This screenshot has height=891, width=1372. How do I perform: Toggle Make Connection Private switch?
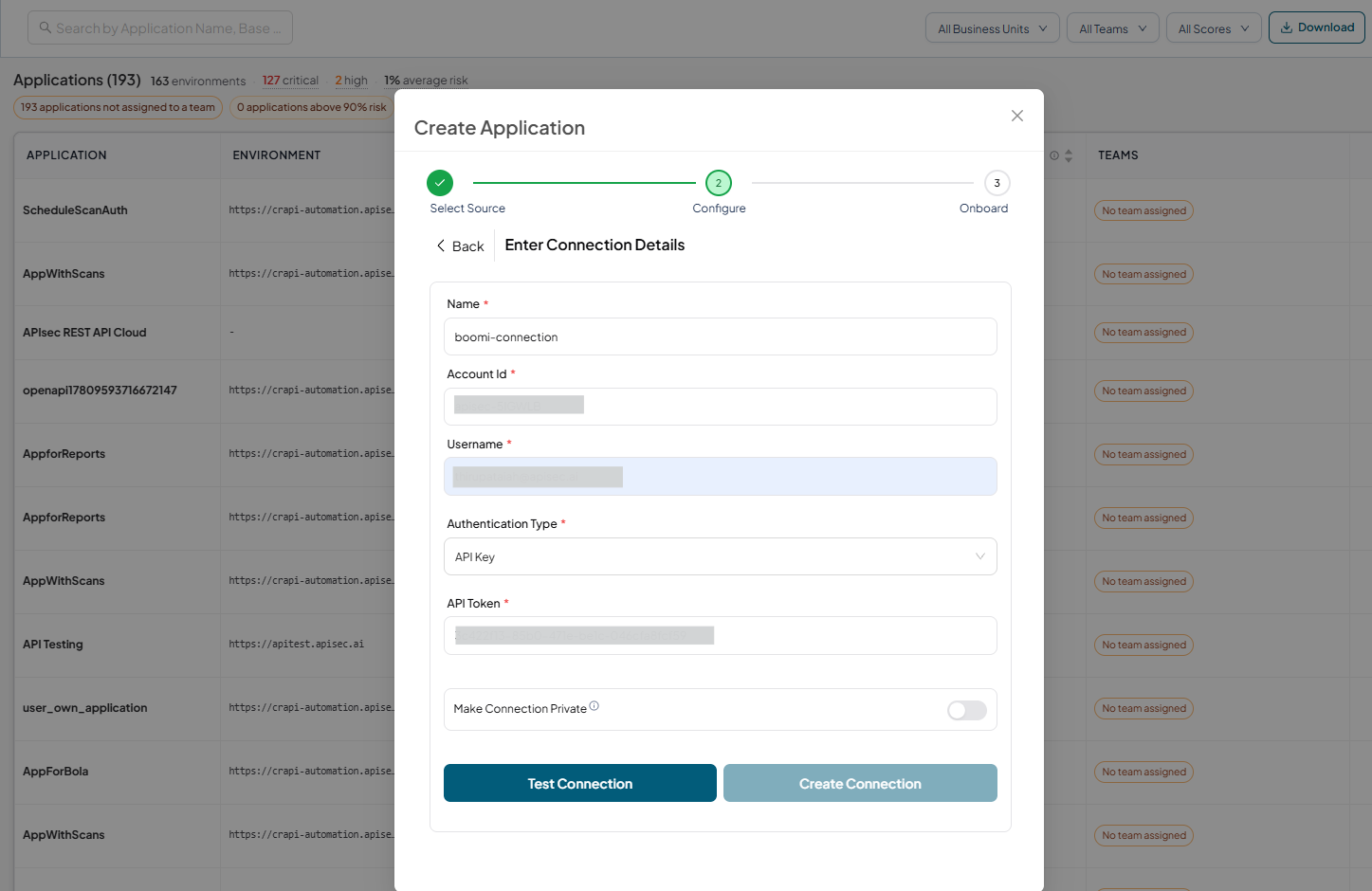tap(967, 710)
